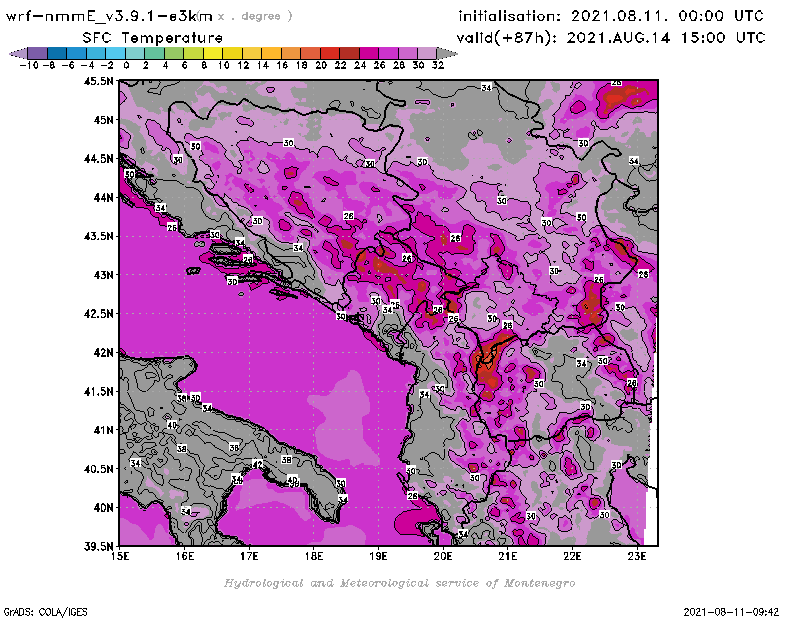Screen dimensions: 800x618
Task: Click the 42 contour label in southern Italy
Action: coord(258,465)
